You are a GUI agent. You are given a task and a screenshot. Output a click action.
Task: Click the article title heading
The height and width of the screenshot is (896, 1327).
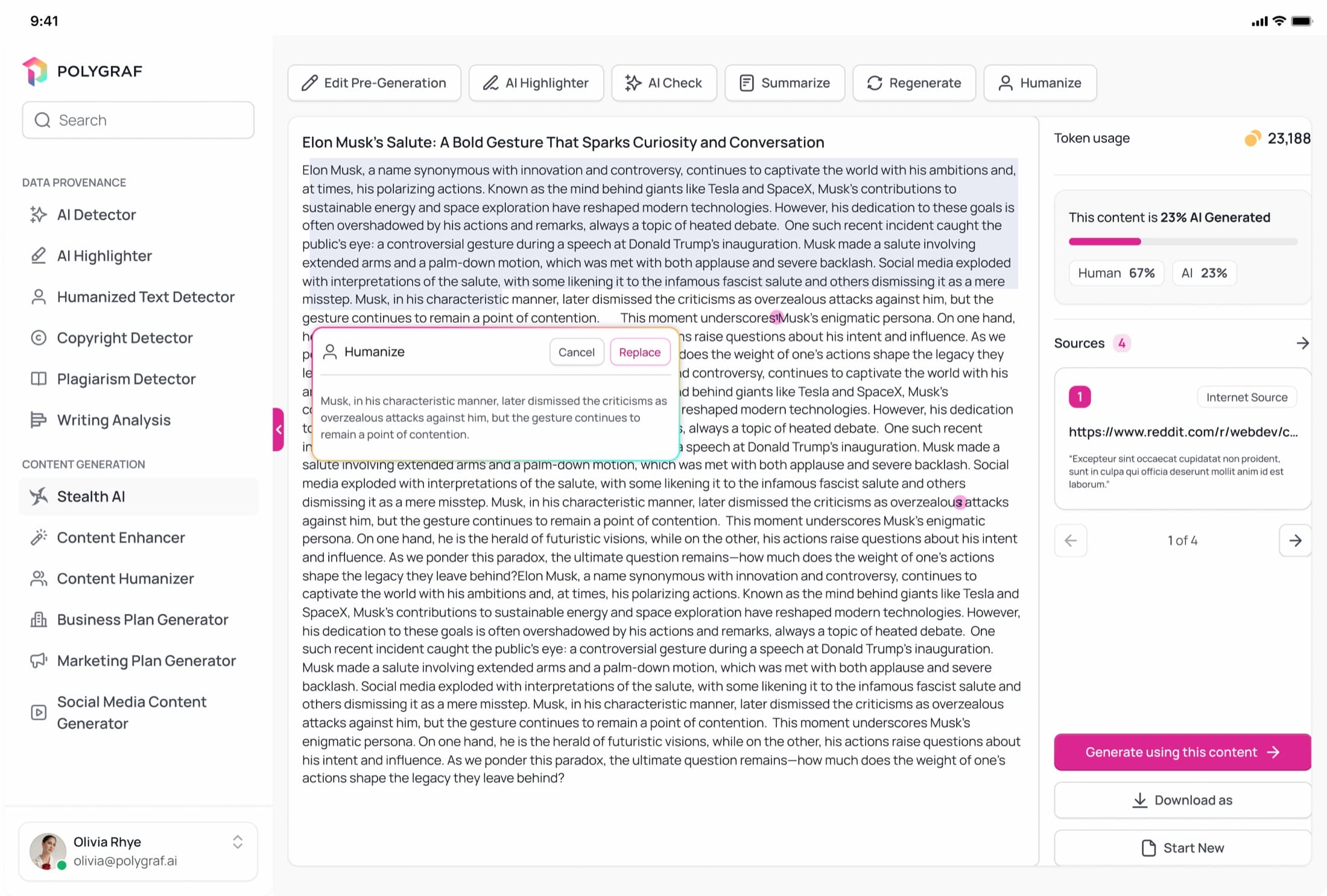563,142
